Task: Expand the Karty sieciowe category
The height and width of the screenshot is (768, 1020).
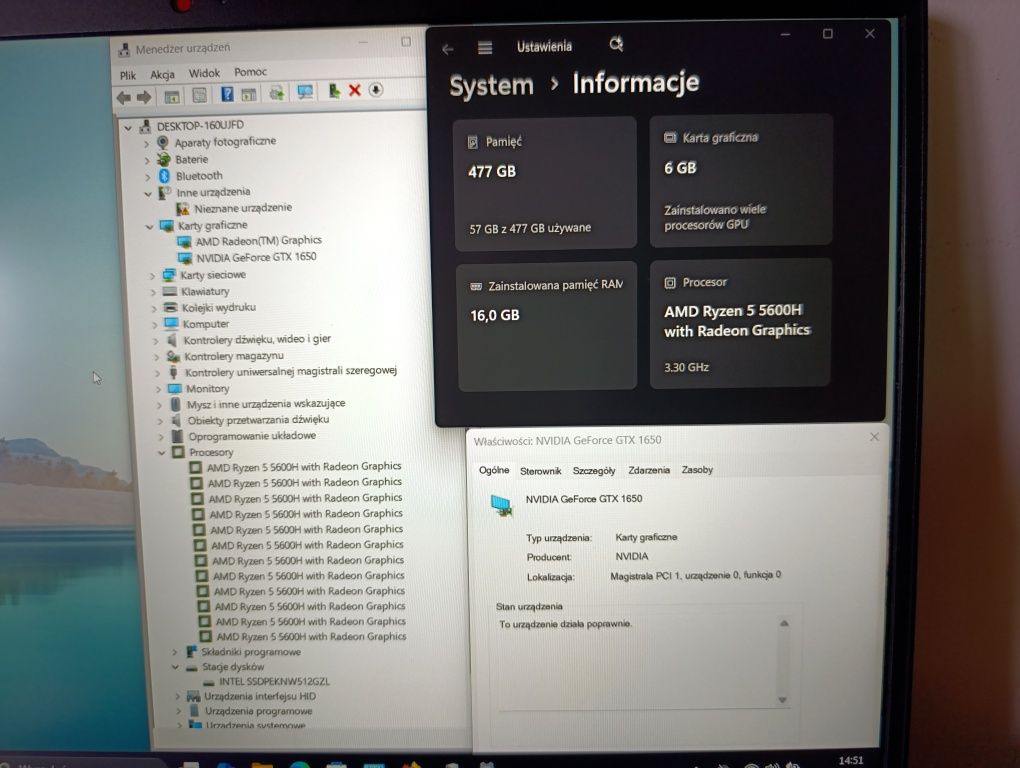Action: 152,276
